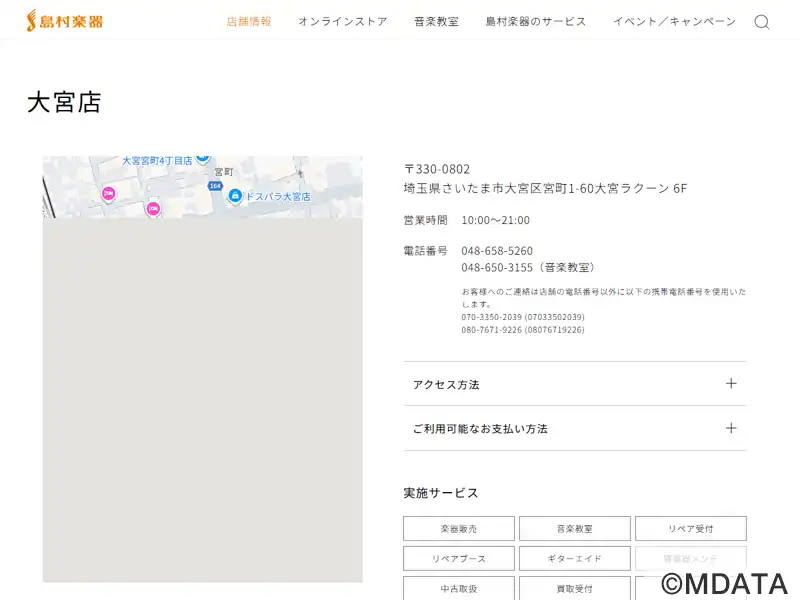Click the plus icon beside アクセス方法
Viewport: 800px width, 600px height.
coord(731,384)
